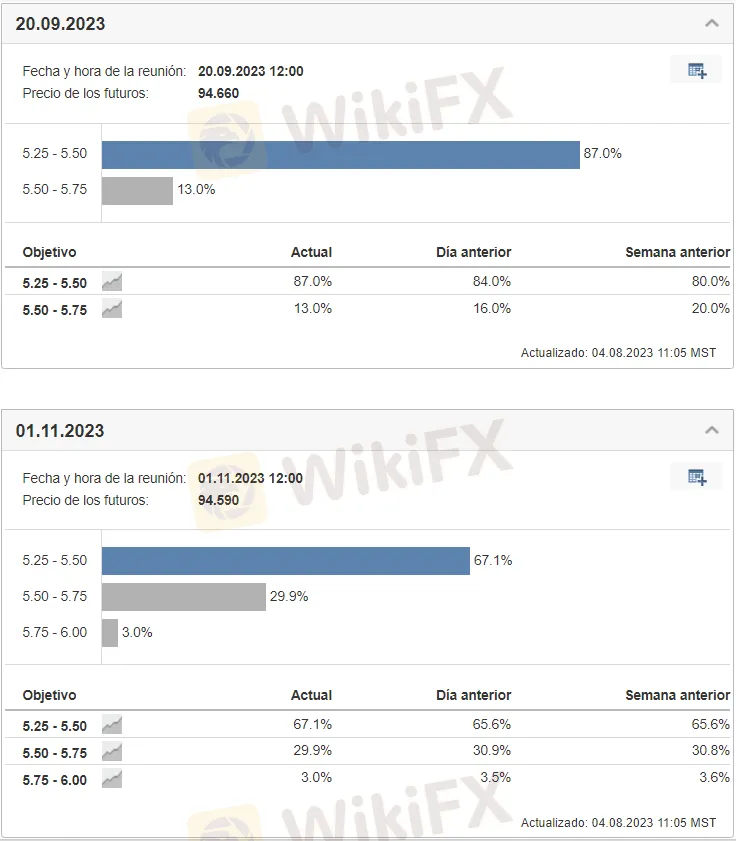Click 'Objetivo' column header in 20.09.2023 table

(49, 252)
